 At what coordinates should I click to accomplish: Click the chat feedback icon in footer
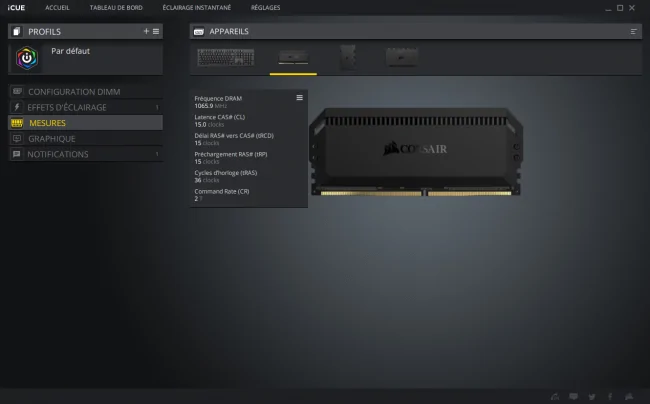[573, 397]
